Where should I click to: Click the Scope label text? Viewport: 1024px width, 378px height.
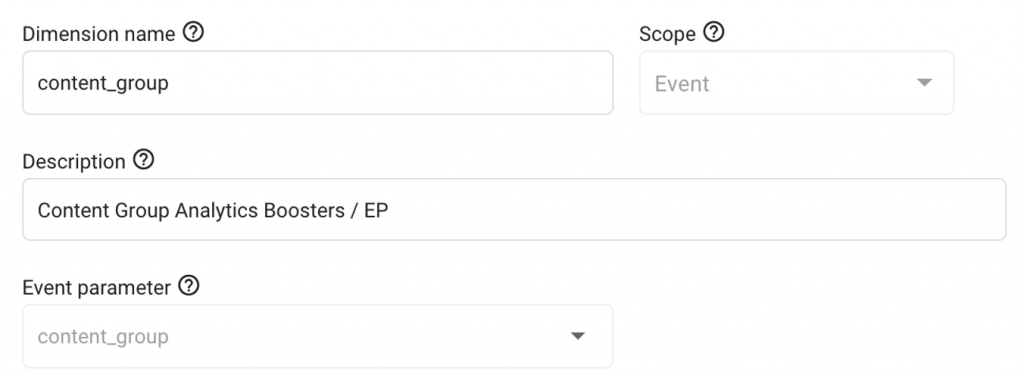click(667, 34)
